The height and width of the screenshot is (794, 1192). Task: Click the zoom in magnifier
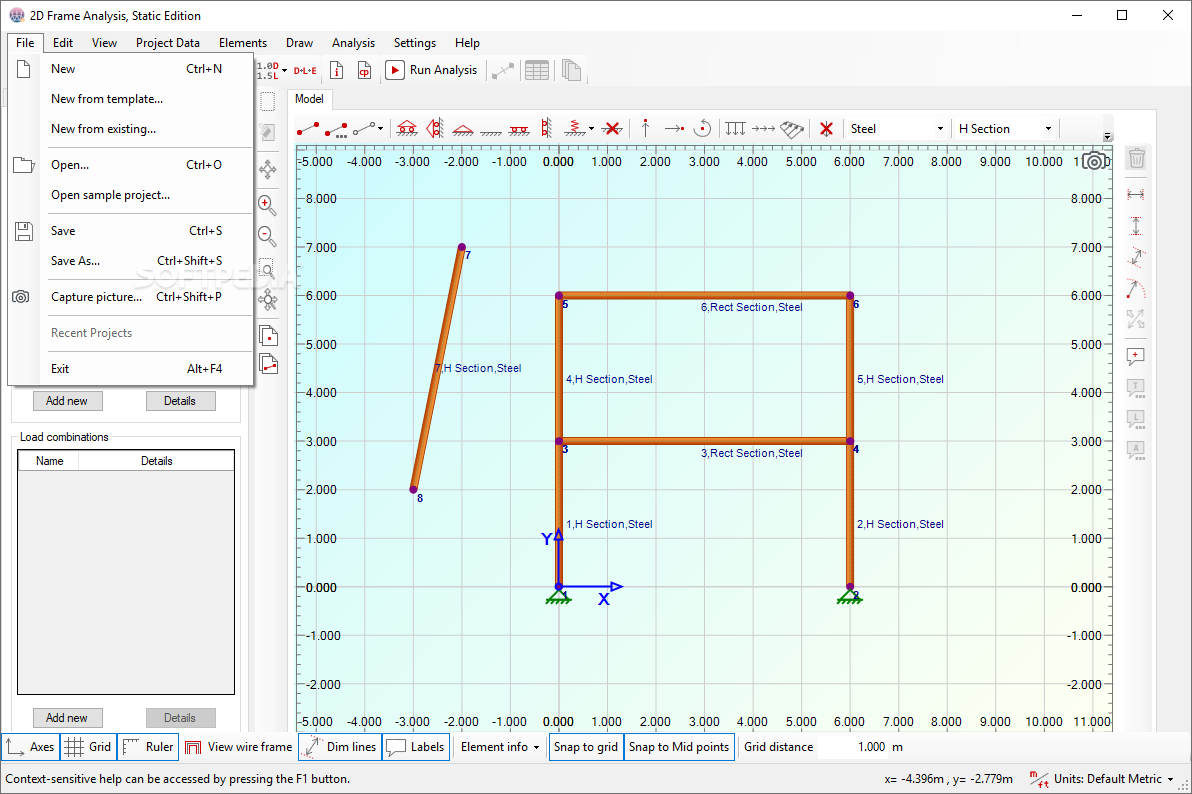[268, 205]
